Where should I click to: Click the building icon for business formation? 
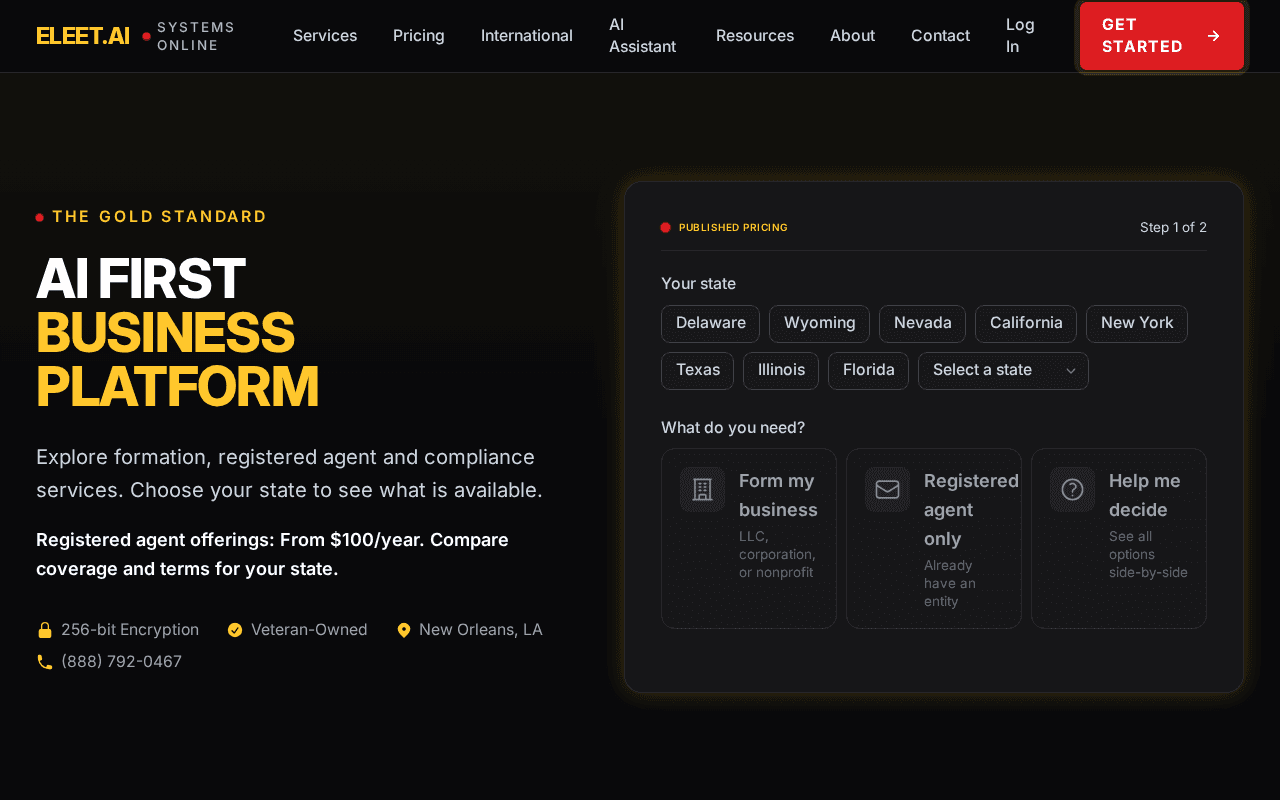coord(702,490)
